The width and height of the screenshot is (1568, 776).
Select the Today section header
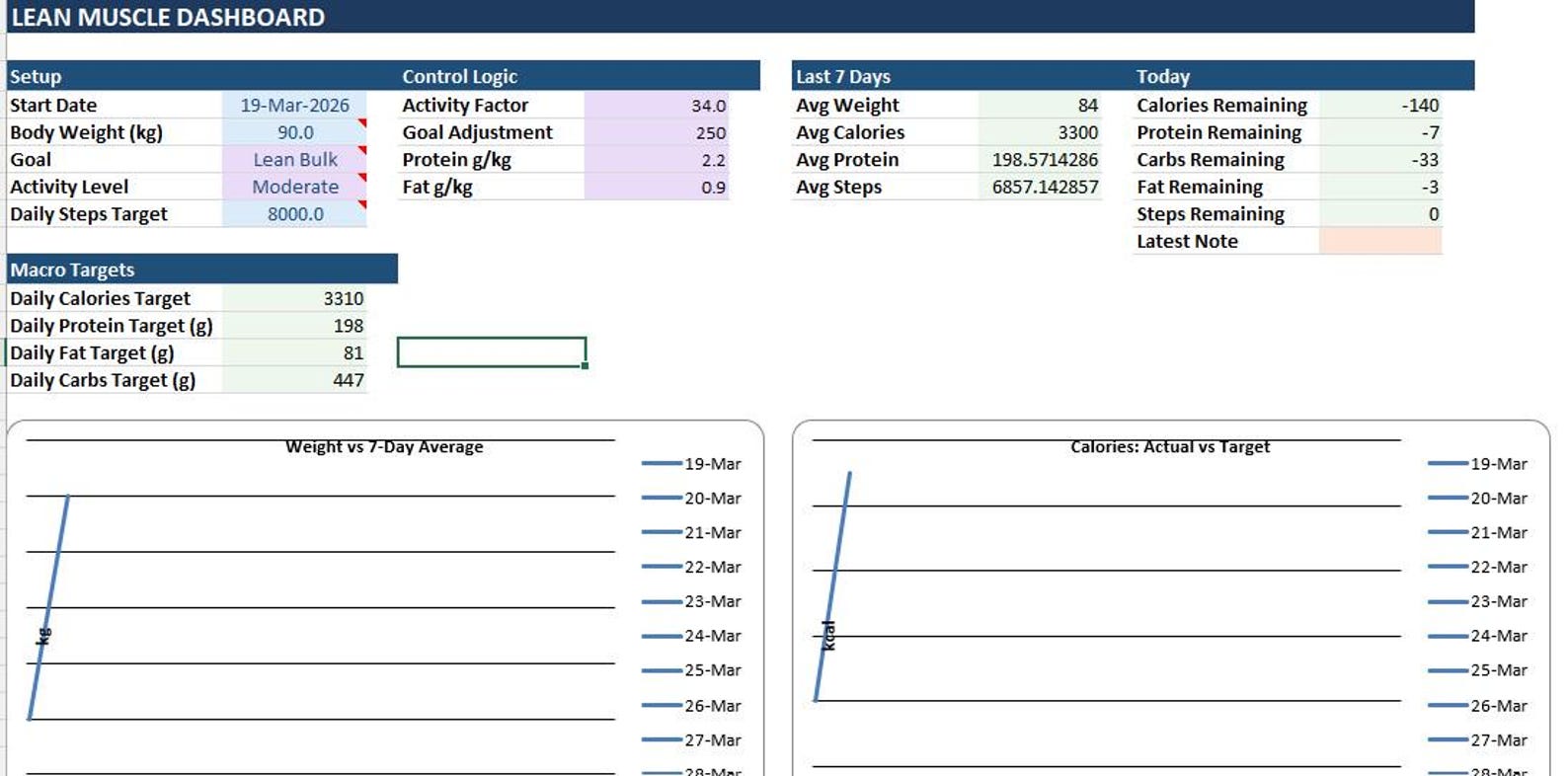pos(1163,76)
